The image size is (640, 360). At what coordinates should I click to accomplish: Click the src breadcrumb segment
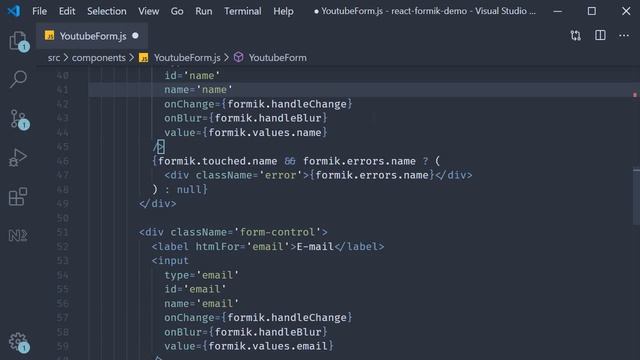pos(53,58)
